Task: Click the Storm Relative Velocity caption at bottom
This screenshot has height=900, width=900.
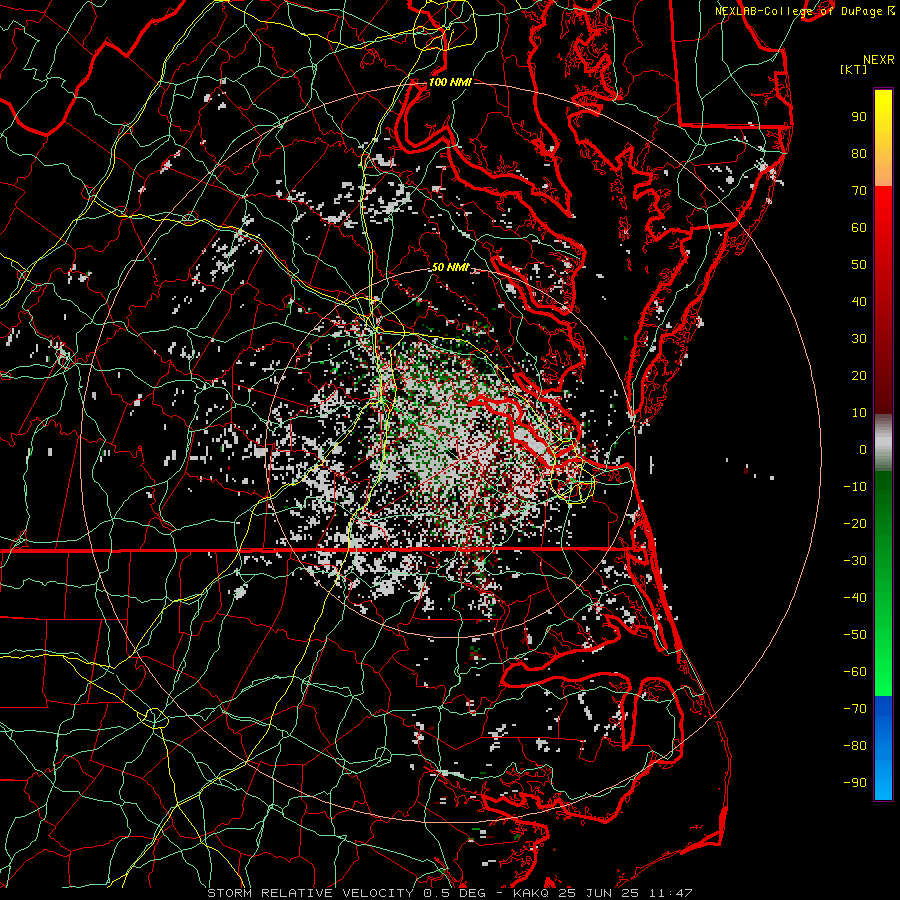Action: pyautogui.click(x=449, y=893)
